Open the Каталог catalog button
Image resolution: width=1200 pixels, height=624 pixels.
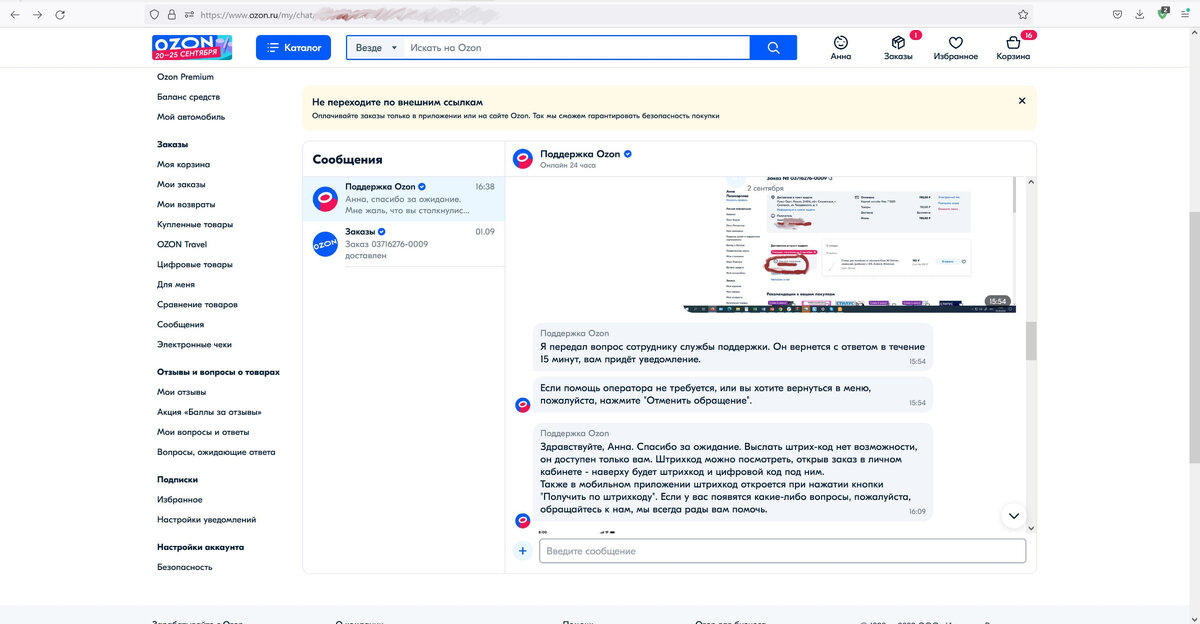click(x=293, y=47)
